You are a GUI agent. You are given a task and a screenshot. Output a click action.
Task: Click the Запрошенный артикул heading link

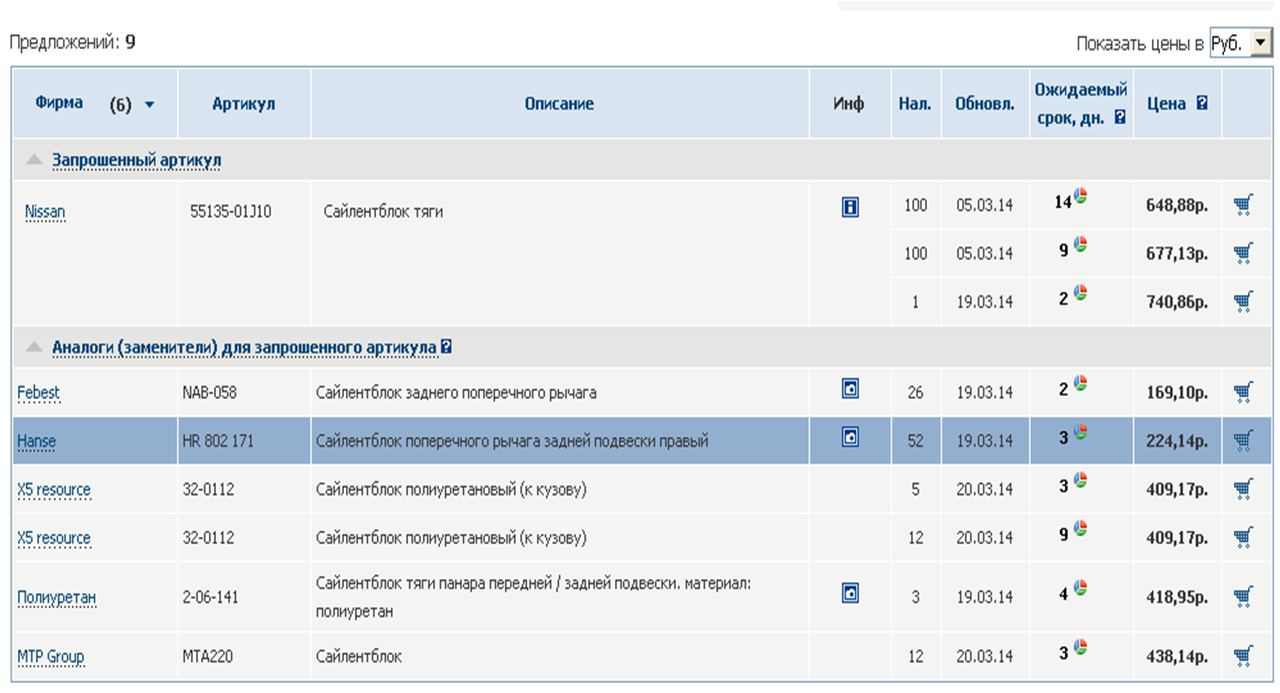pos(137,160)
